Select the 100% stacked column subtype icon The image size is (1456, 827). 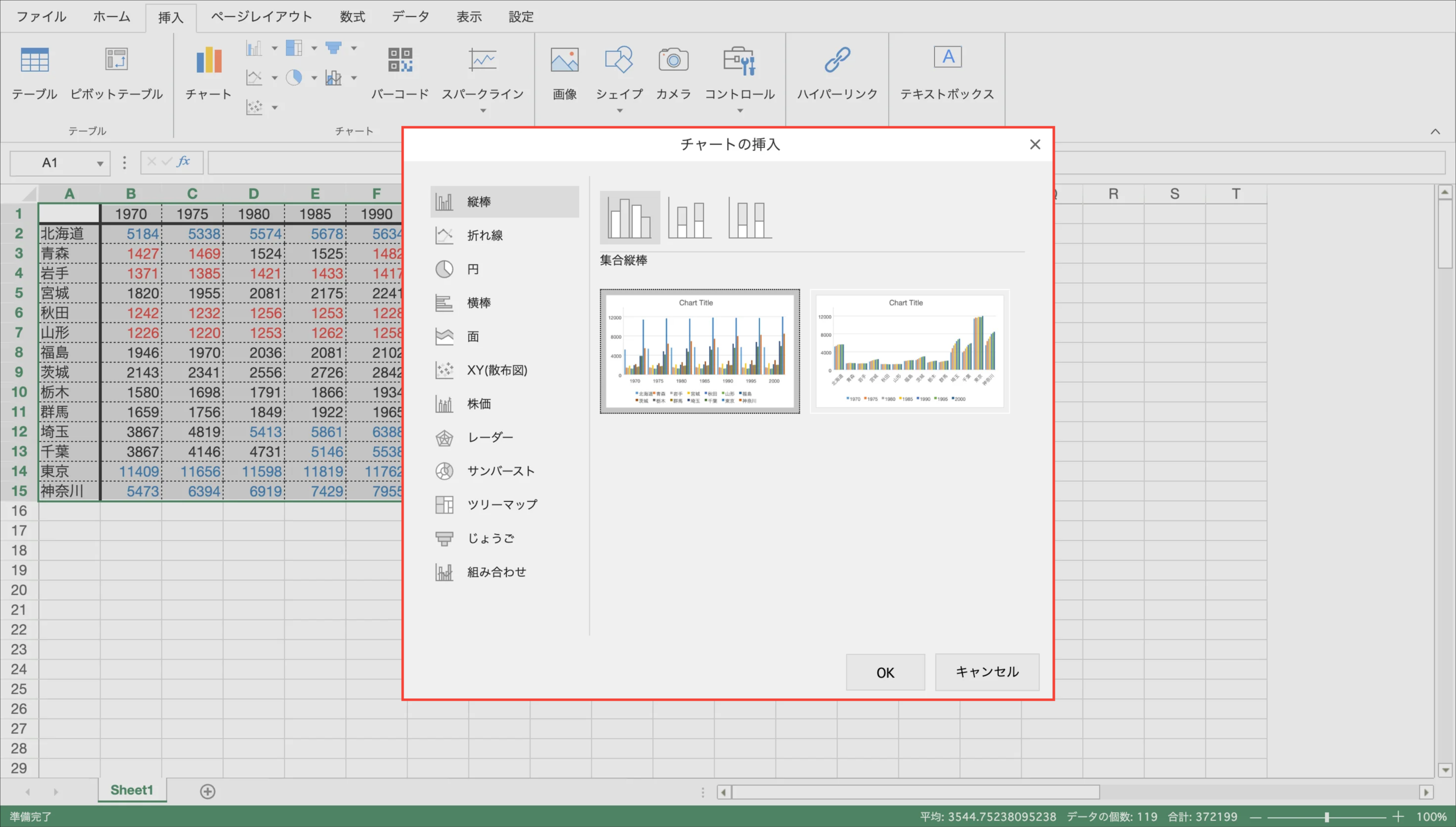tap(750, 217)
